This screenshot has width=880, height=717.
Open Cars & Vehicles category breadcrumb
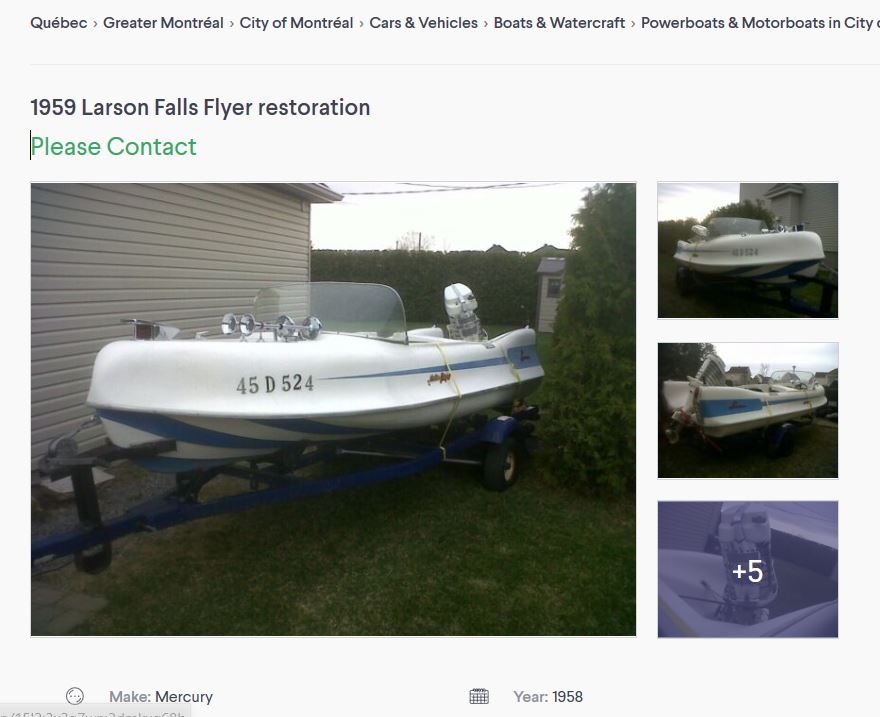[424, 23]
